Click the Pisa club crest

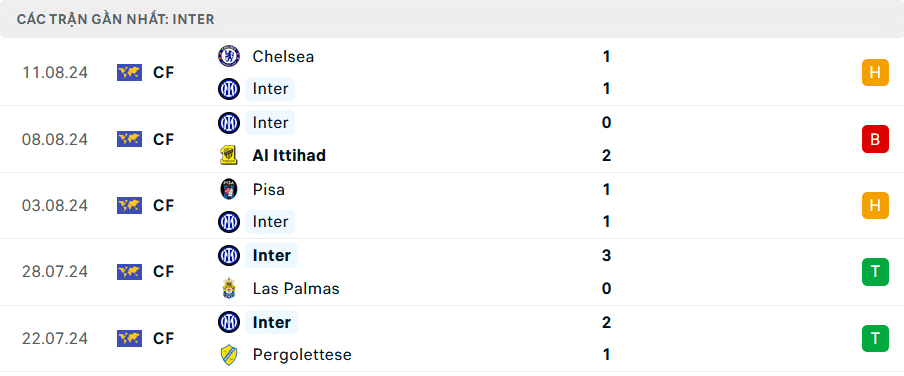pyautogui.click(x=229, y=189)
